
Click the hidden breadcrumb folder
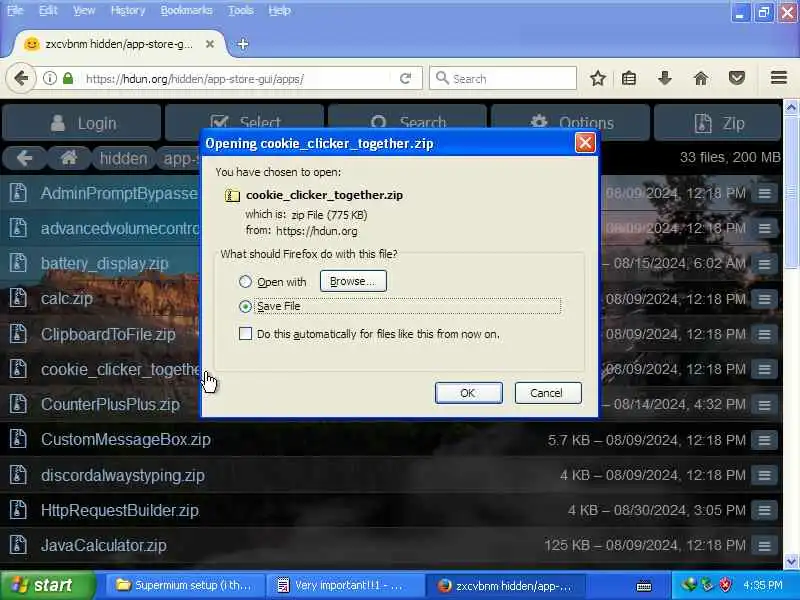[x=123, y=159]
